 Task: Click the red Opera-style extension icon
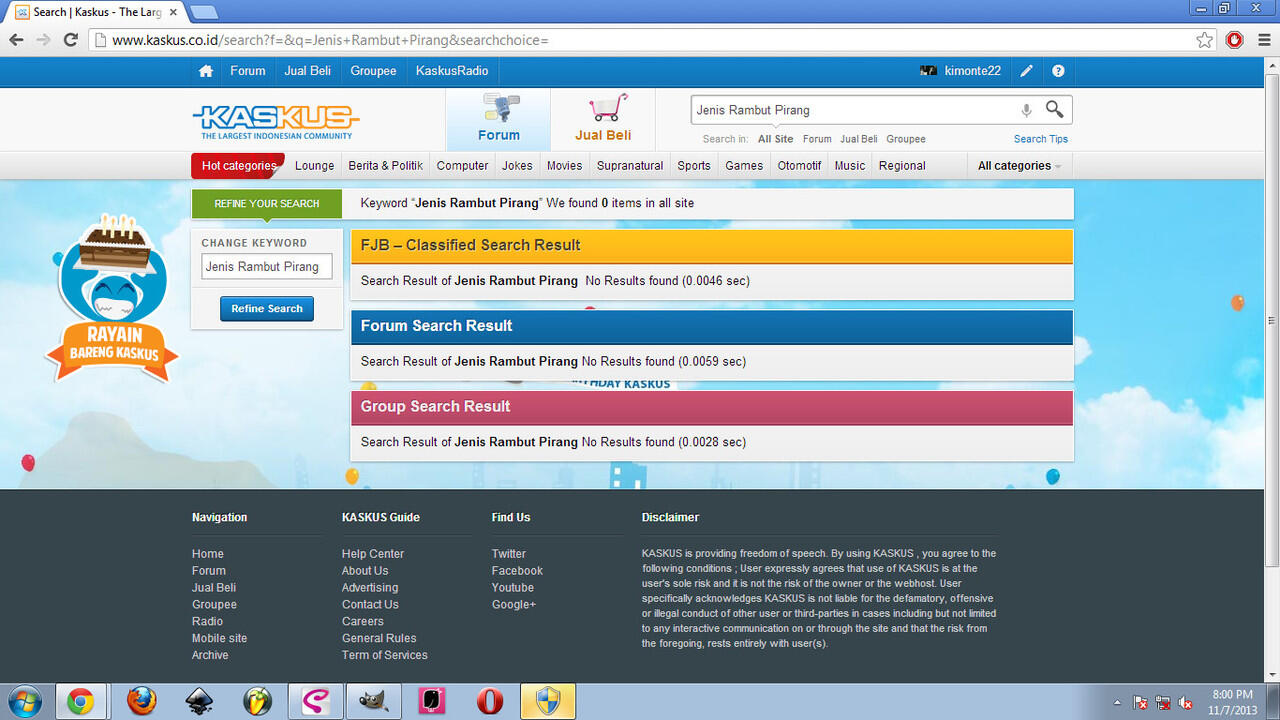1235,40
